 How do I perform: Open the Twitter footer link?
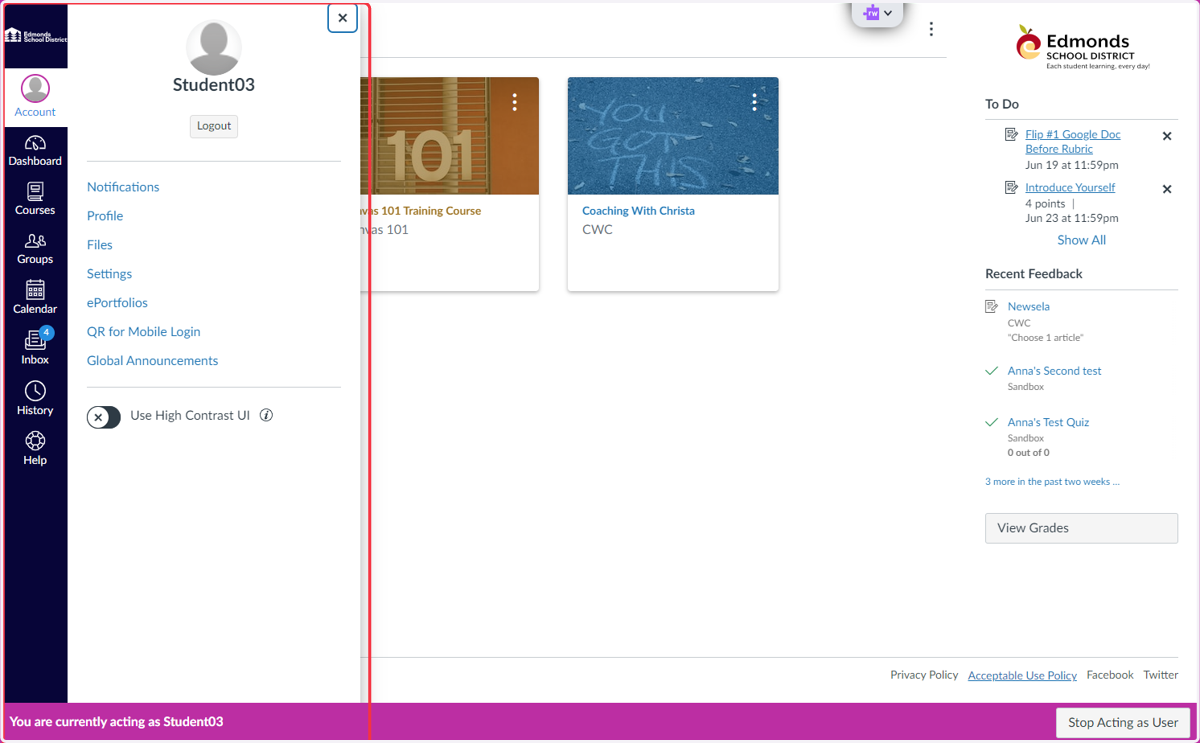click(x=1161, y=675)
